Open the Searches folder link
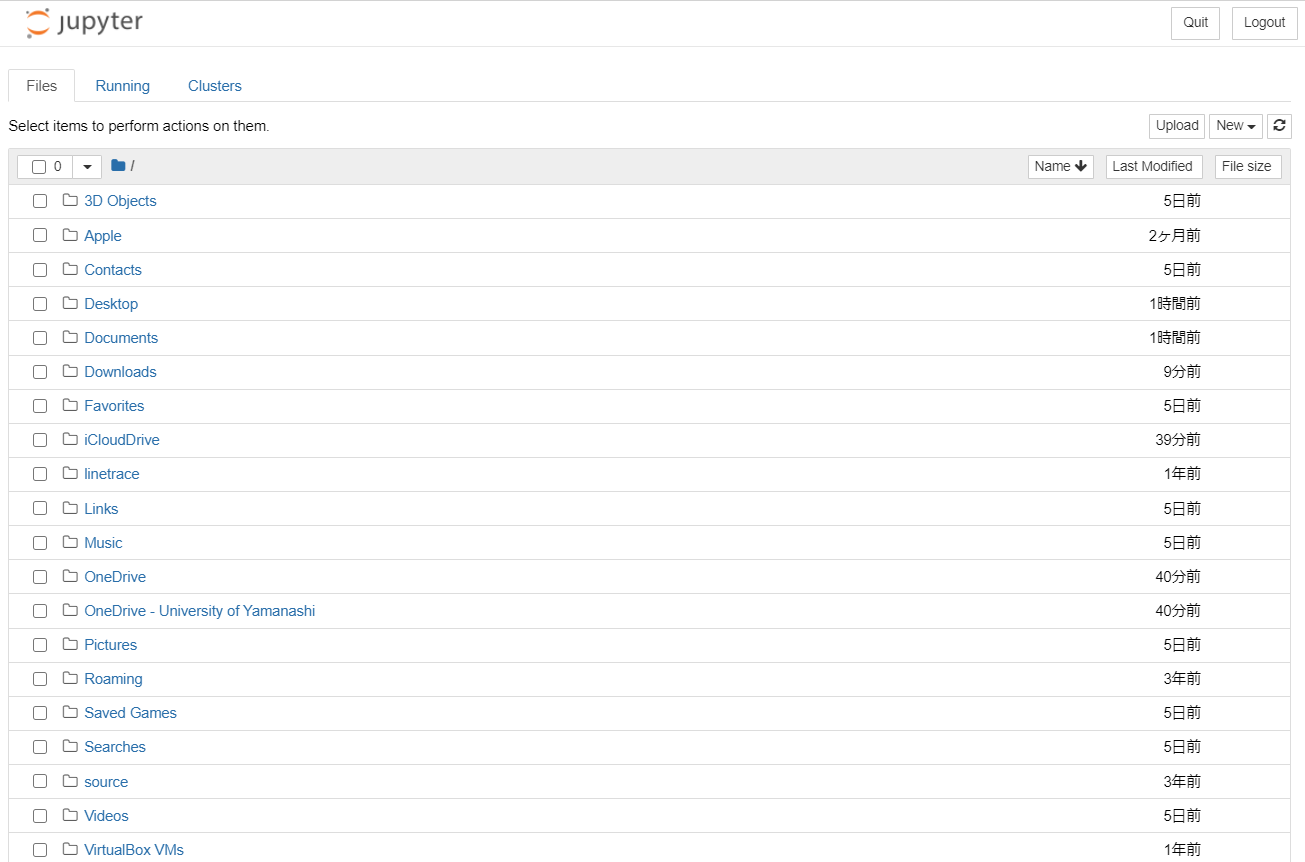 115,747
